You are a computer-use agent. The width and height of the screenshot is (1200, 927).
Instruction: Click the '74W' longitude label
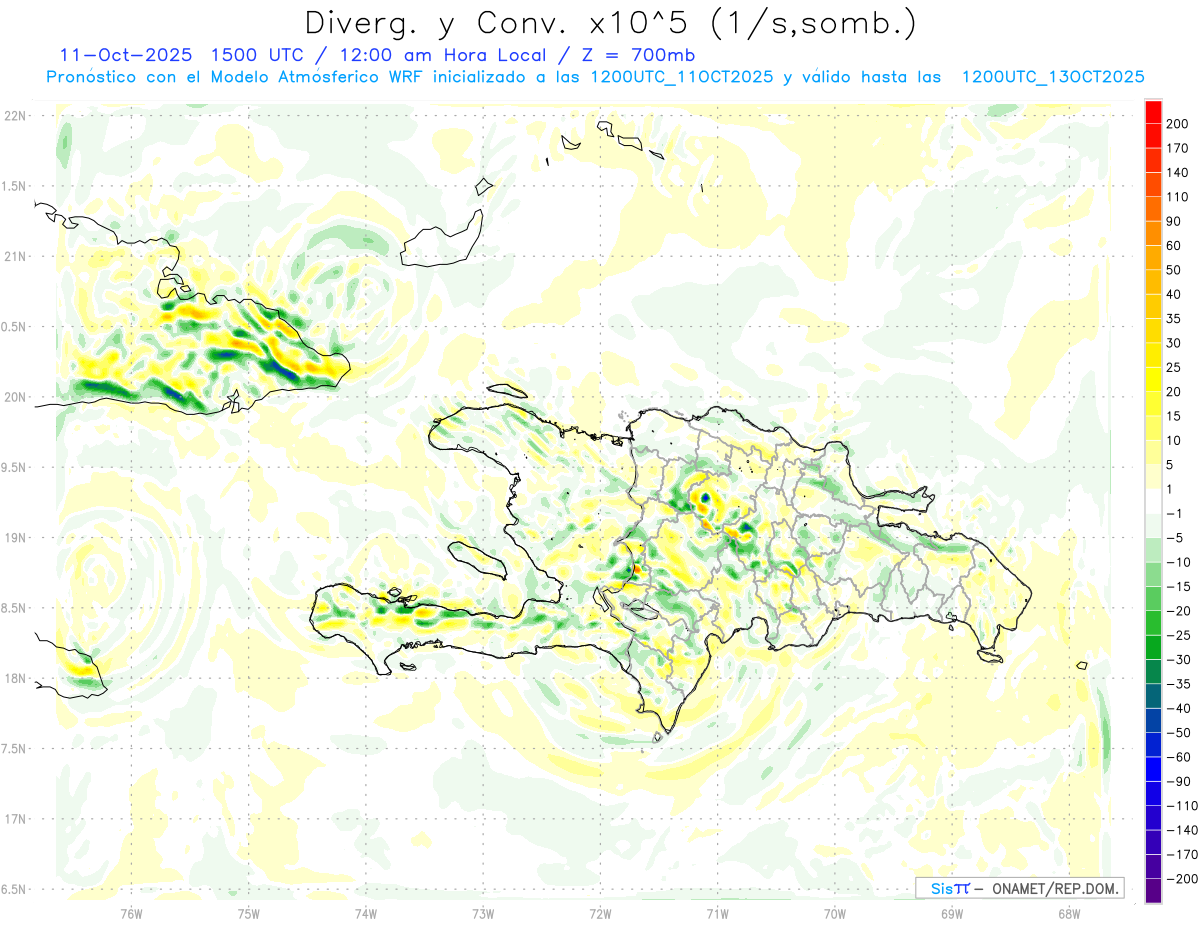click(365, 913)
